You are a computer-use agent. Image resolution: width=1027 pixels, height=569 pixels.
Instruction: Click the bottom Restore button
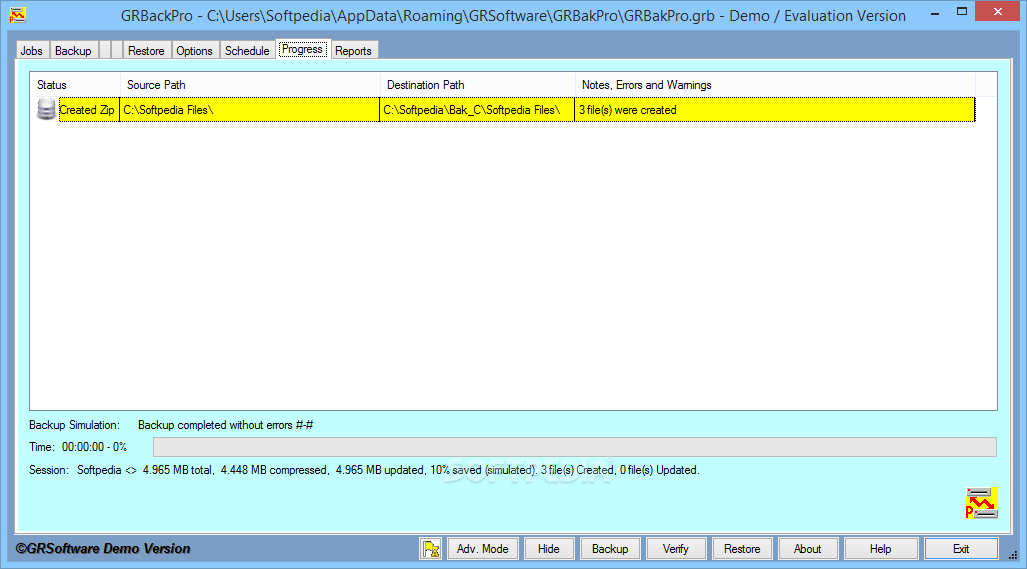pyautogui.click(x=742, y=549)
